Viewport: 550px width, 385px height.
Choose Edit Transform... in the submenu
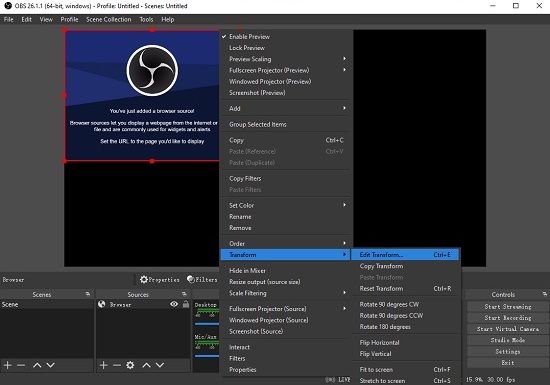pos(405,255)
